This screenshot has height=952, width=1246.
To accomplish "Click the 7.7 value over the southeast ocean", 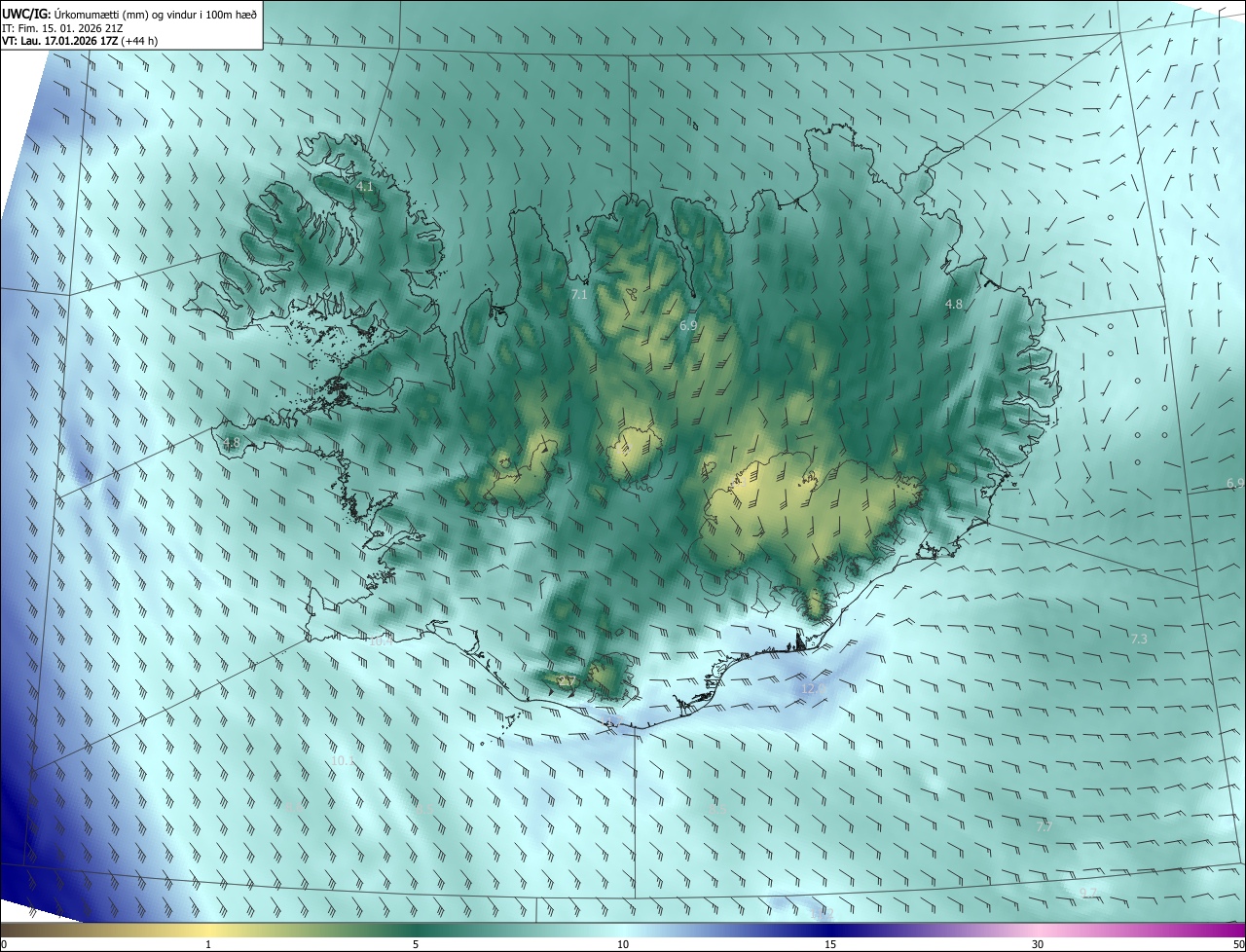I will (x=1044, y=826).
